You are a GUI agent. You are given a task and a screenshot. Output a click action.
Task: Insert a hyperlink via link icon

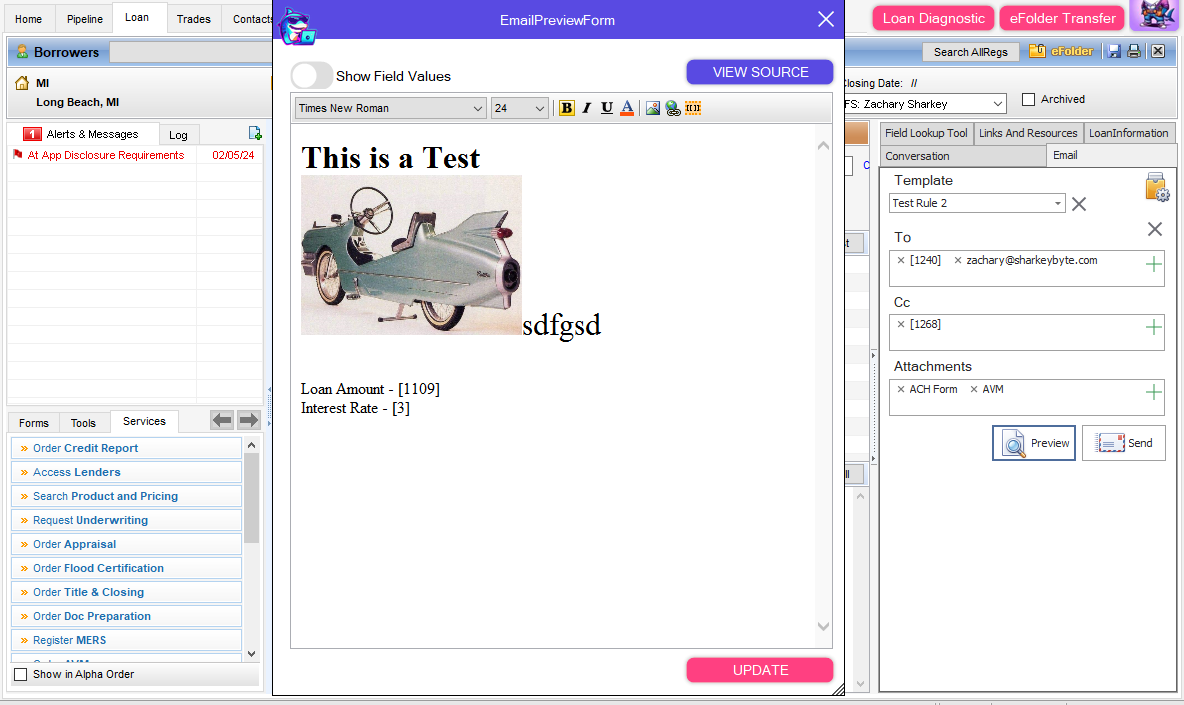(x=673, y=108)
